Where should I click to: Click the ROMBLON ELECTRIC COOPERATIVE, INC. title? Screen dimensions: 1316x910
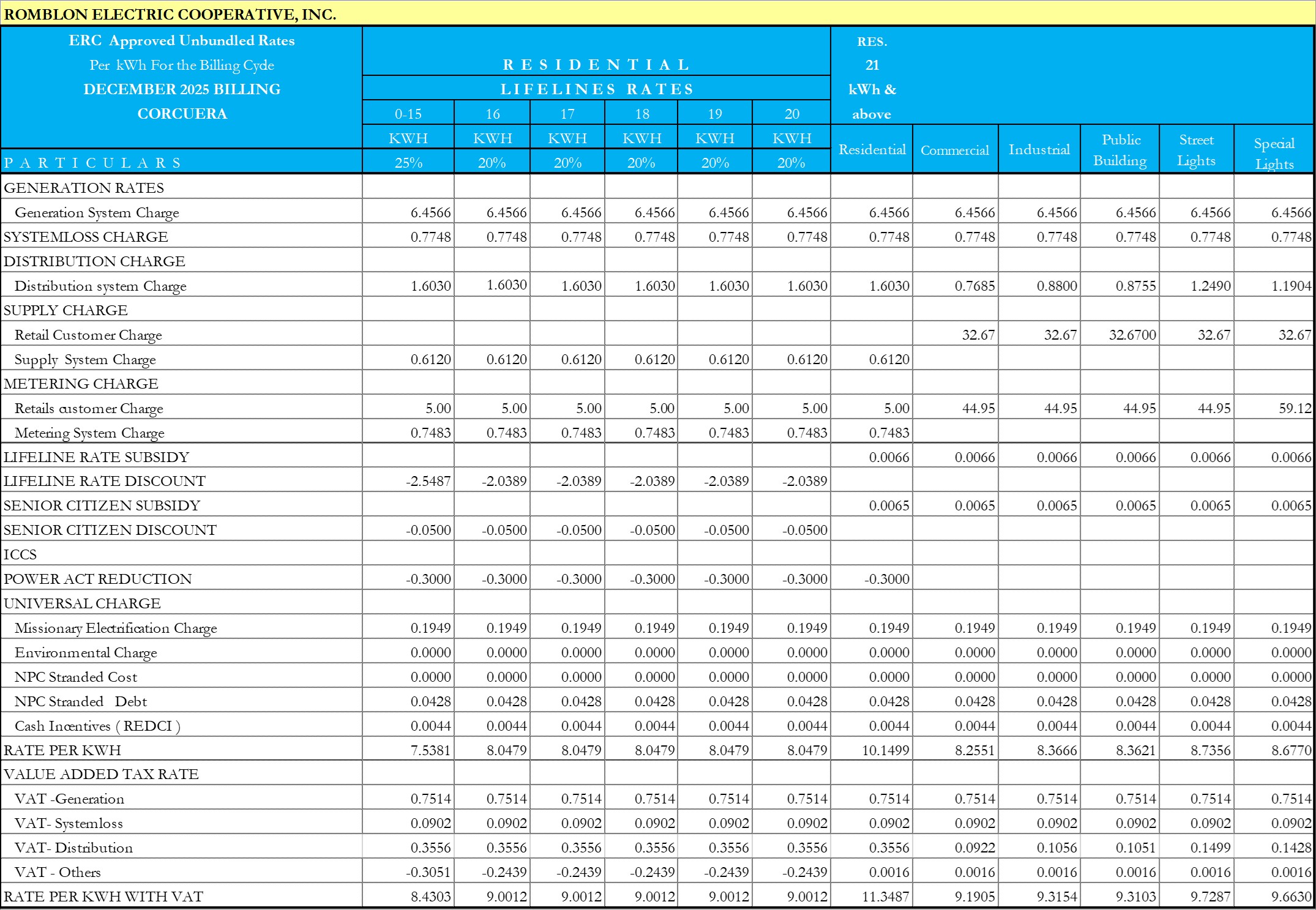coord(170,14)
